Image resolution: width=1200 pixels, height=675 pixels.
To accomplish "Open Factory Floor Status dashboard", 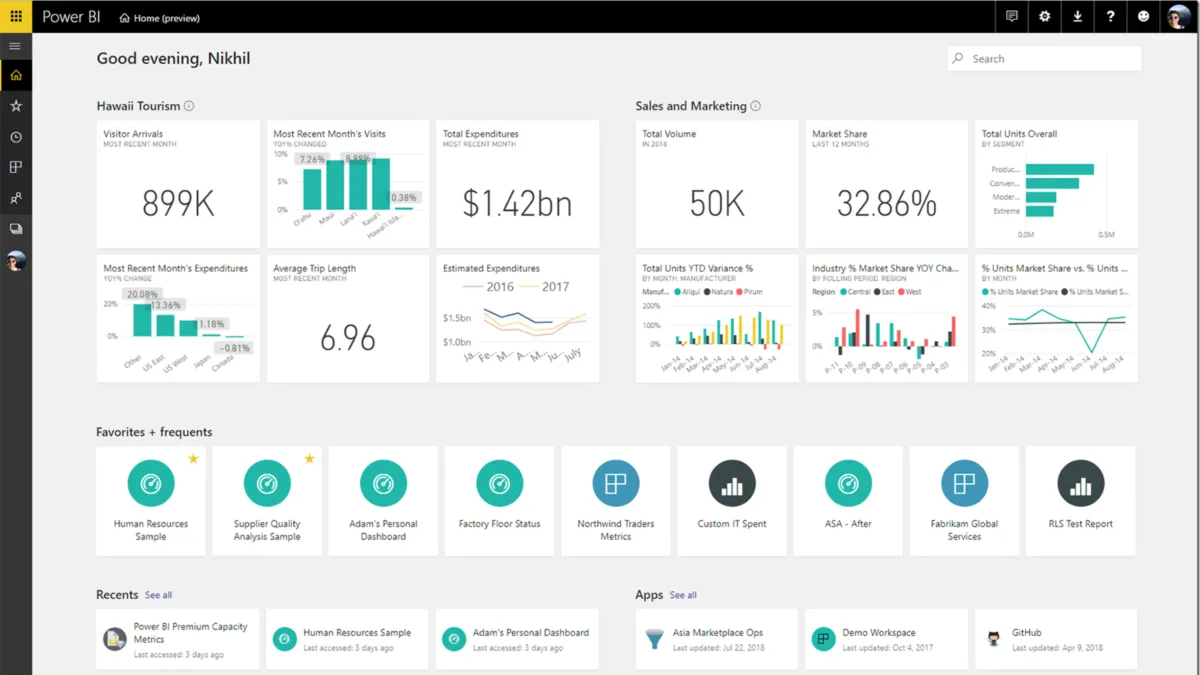I will click(x=499, y=501).
